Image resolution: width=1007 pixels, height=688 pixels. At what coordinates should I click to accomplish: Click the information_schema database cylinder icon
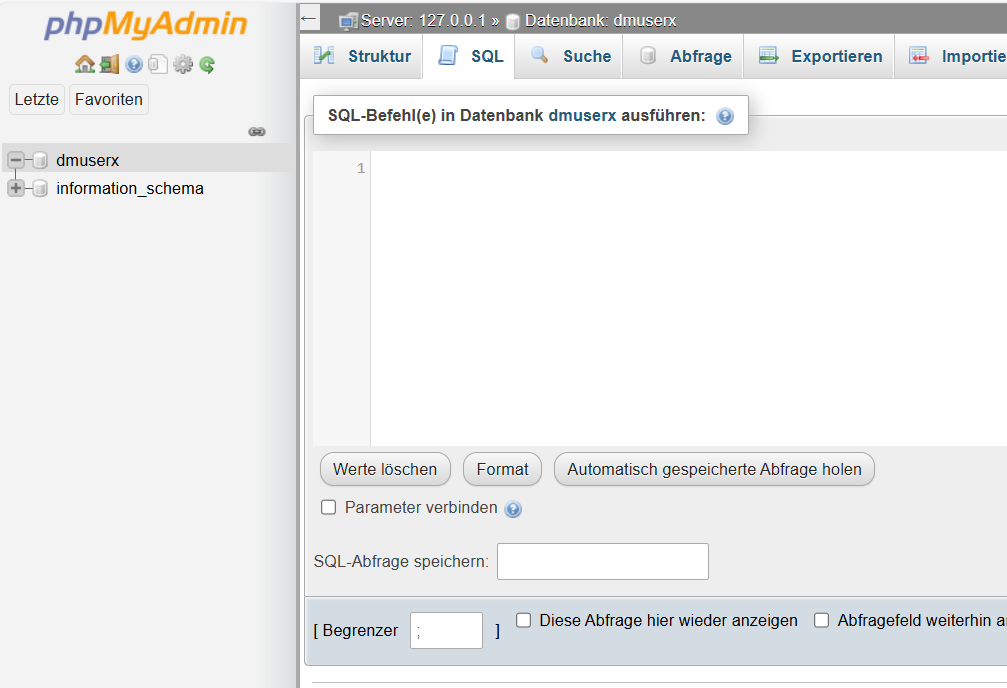40,188
